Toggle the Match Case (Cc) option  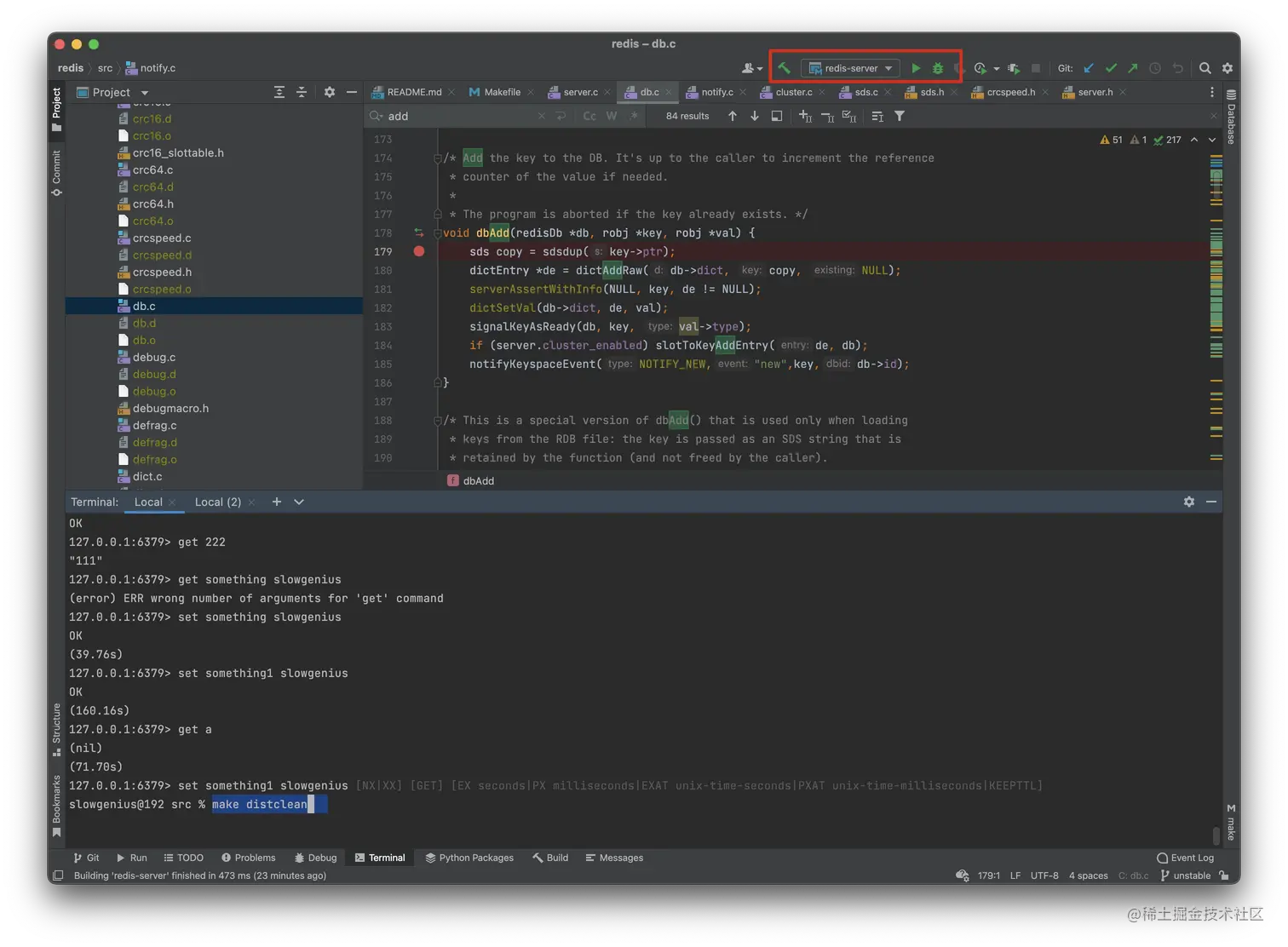[589, 116]
